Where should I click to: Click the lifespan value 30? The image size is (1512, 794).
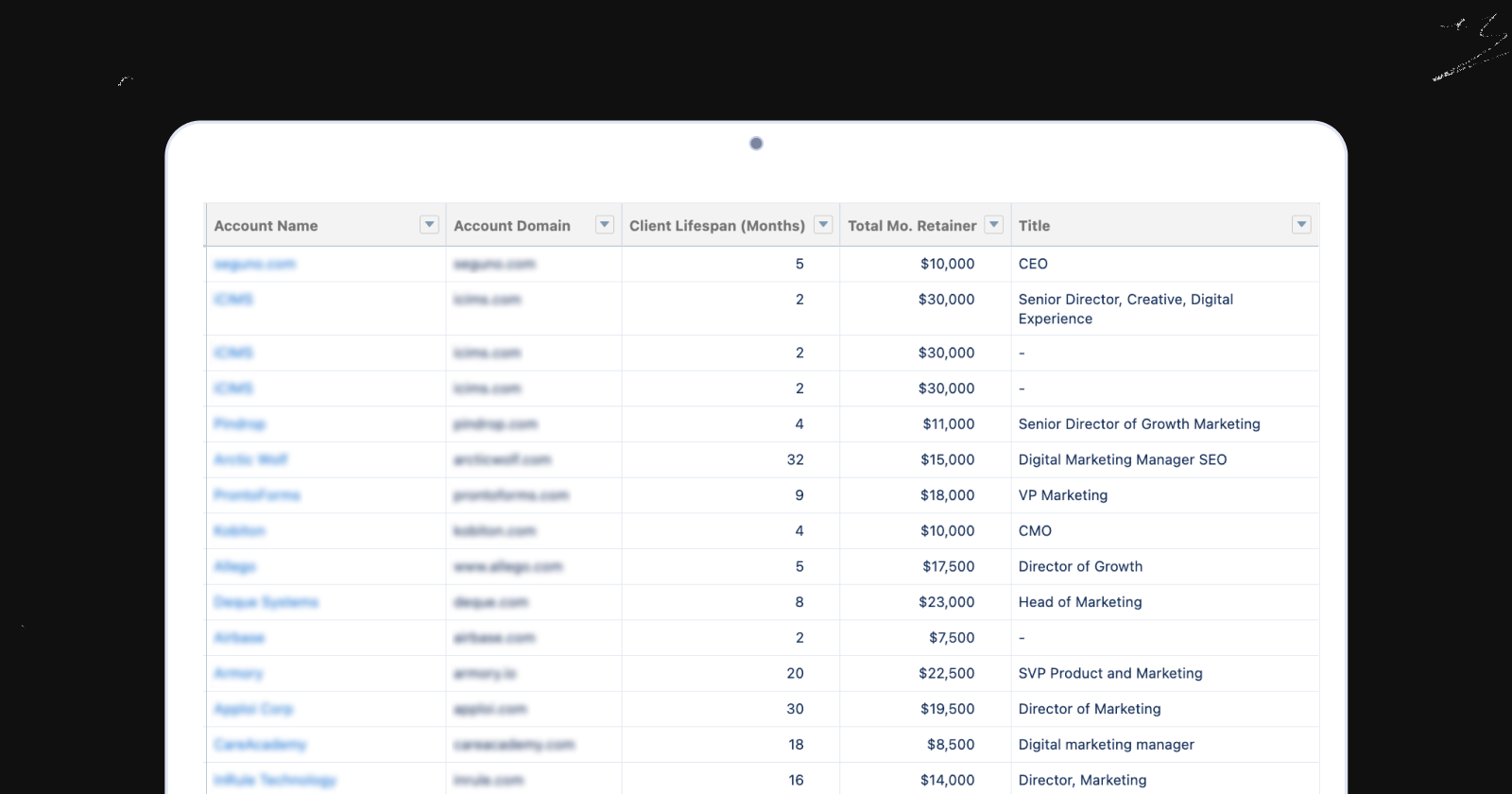click(796, 709)
